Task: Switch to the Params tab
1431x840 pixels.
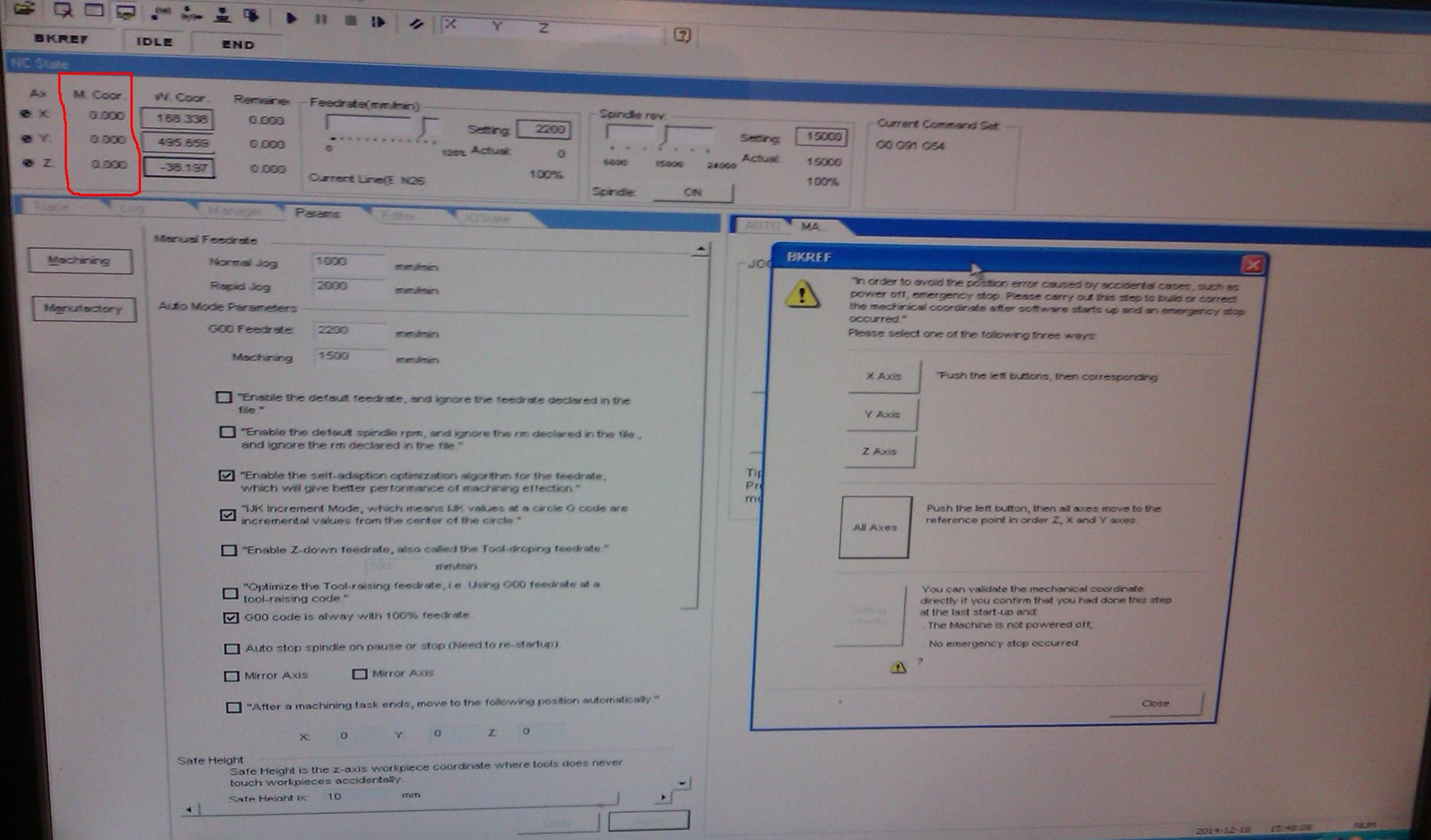Action: click(x=317, y=213)
